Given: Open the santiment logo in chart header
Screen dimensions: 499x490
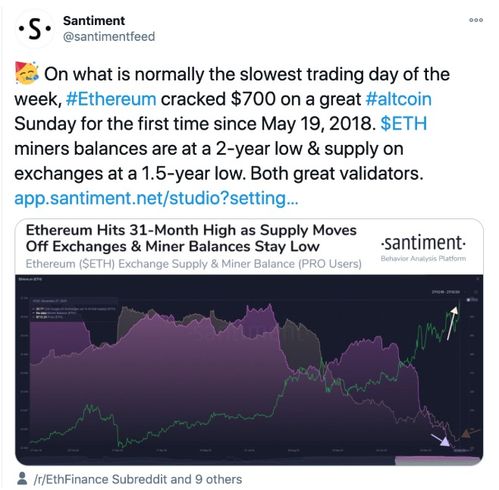Looking at the screenshot, I should tap(423, 247).
